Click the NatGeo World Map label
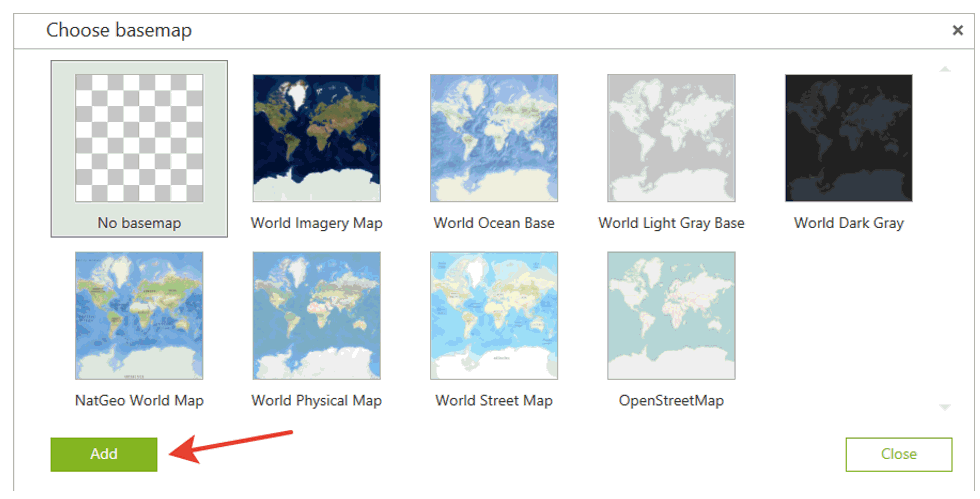980x499 pixels. [x=139, y=401]
